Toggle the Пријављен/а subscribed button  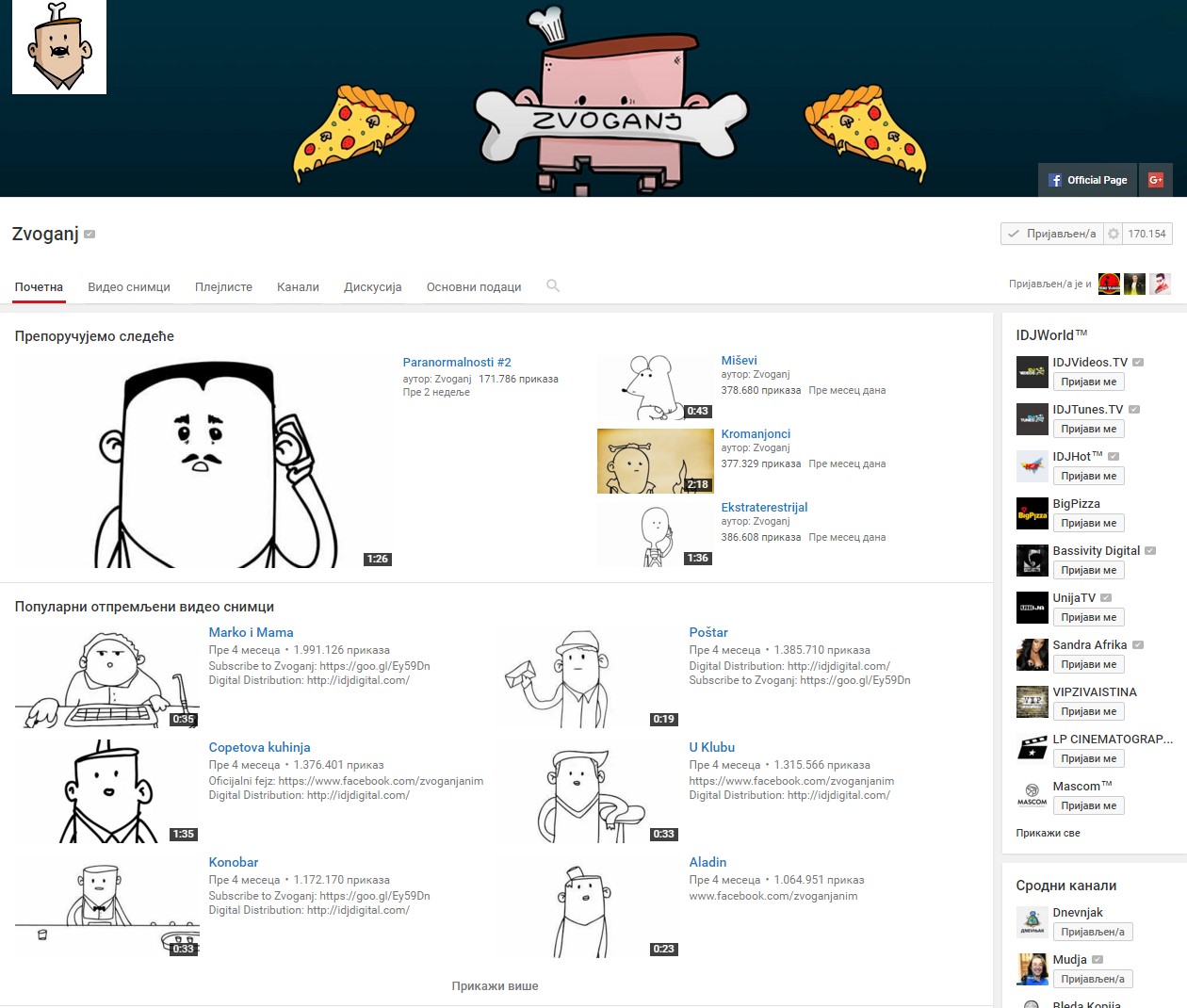pyautogui.click(x=1051, y=234)
